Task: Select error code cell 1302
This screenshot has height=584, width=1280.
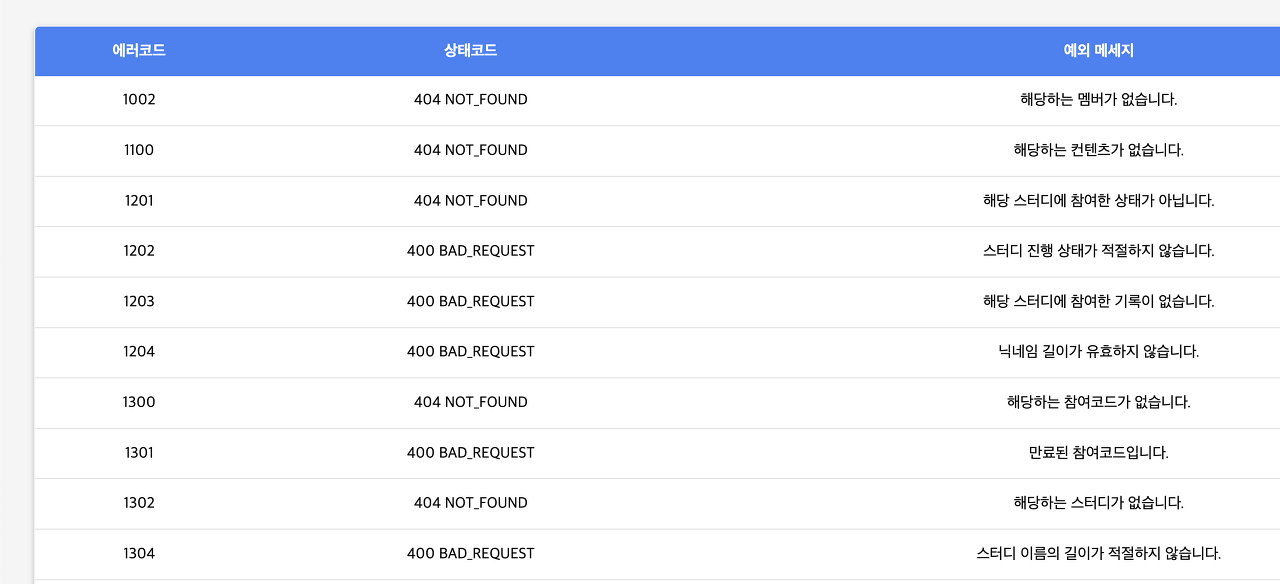Action: click(139, 503)
